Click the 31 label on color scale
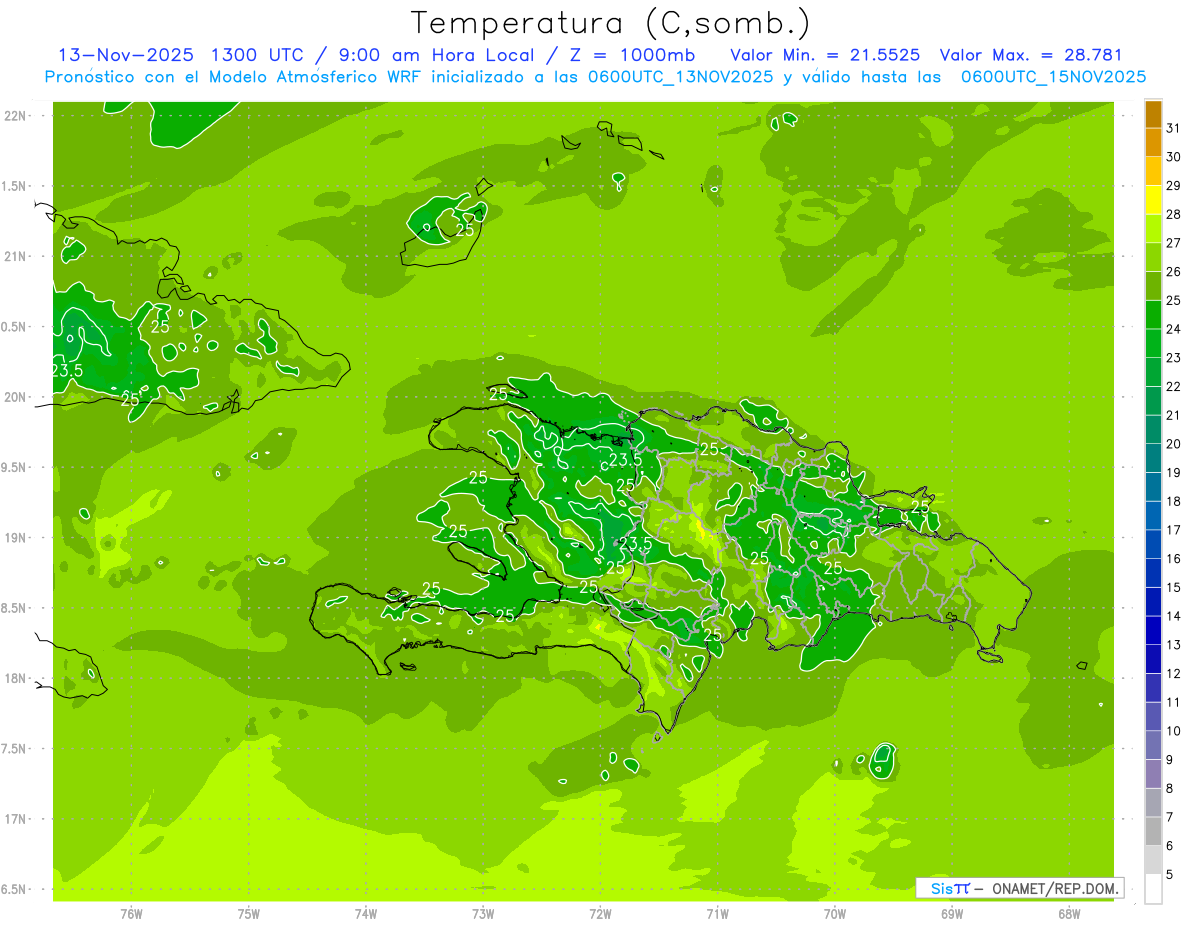Screen dimensions: 1200x927 tap(1174, 128)
